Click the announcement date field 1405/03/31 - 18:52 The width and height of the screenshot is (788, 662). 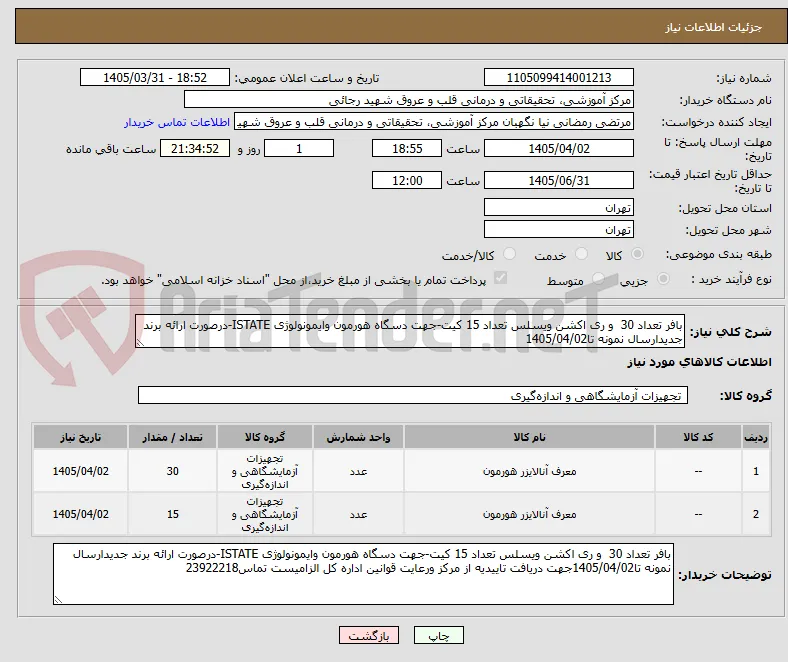(155, 77)
